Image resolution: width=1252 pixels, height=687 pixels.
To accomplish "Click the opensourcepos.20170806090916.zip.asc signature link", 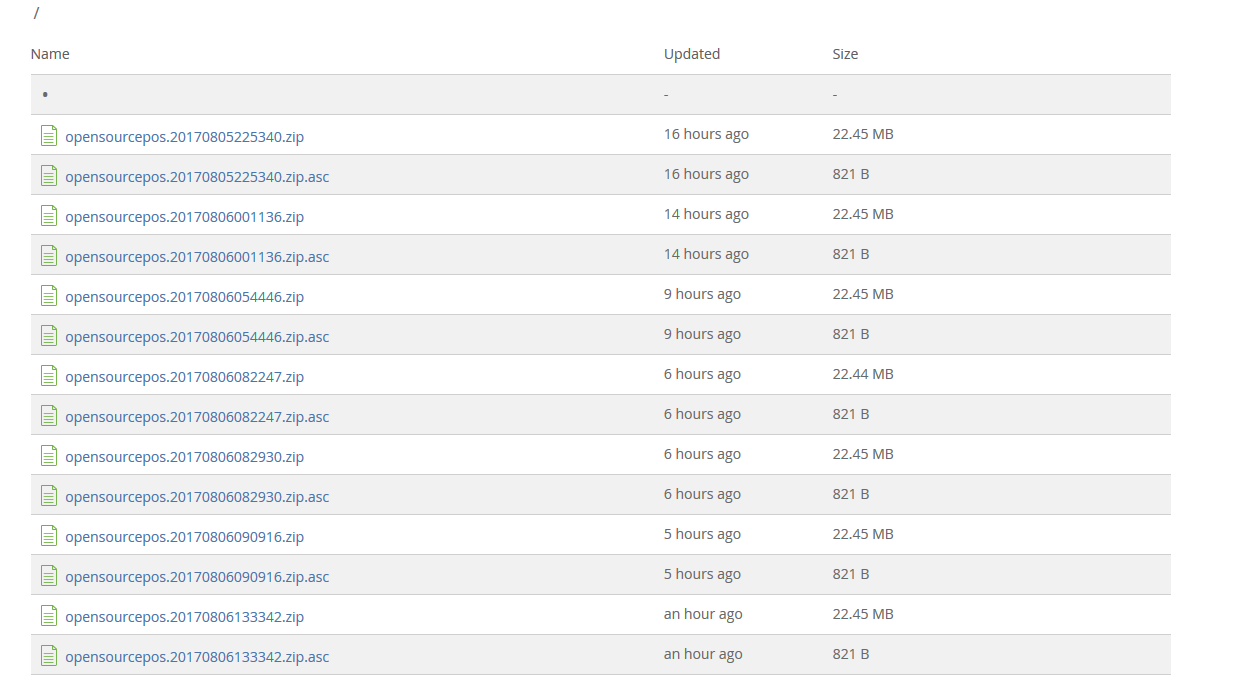I will tap(197, 576).
